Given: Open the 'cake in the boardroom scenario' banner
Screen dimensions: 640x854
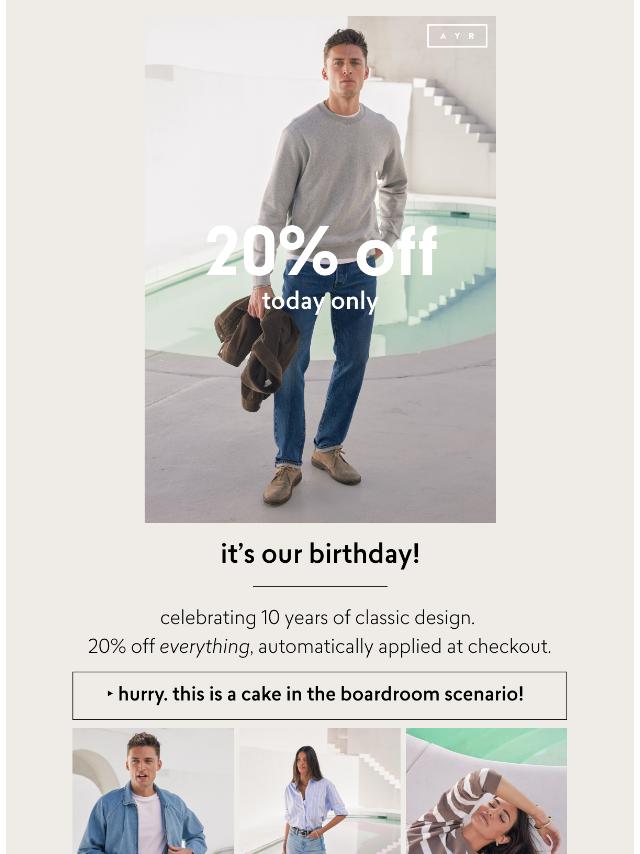Looking at the screenshot, I should pyautogui.click(x=319, y=696).
